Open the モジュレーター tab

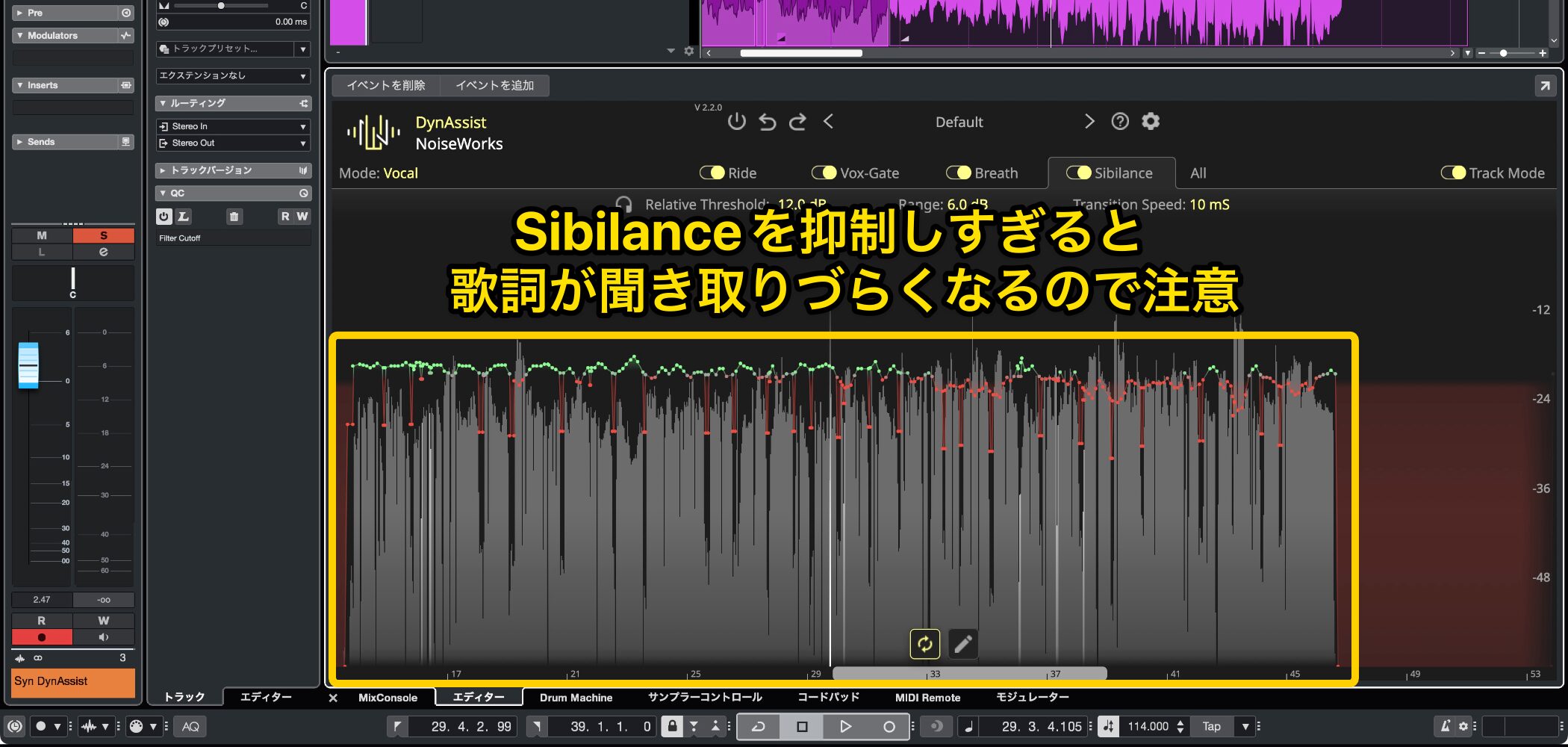(1033, 698)
